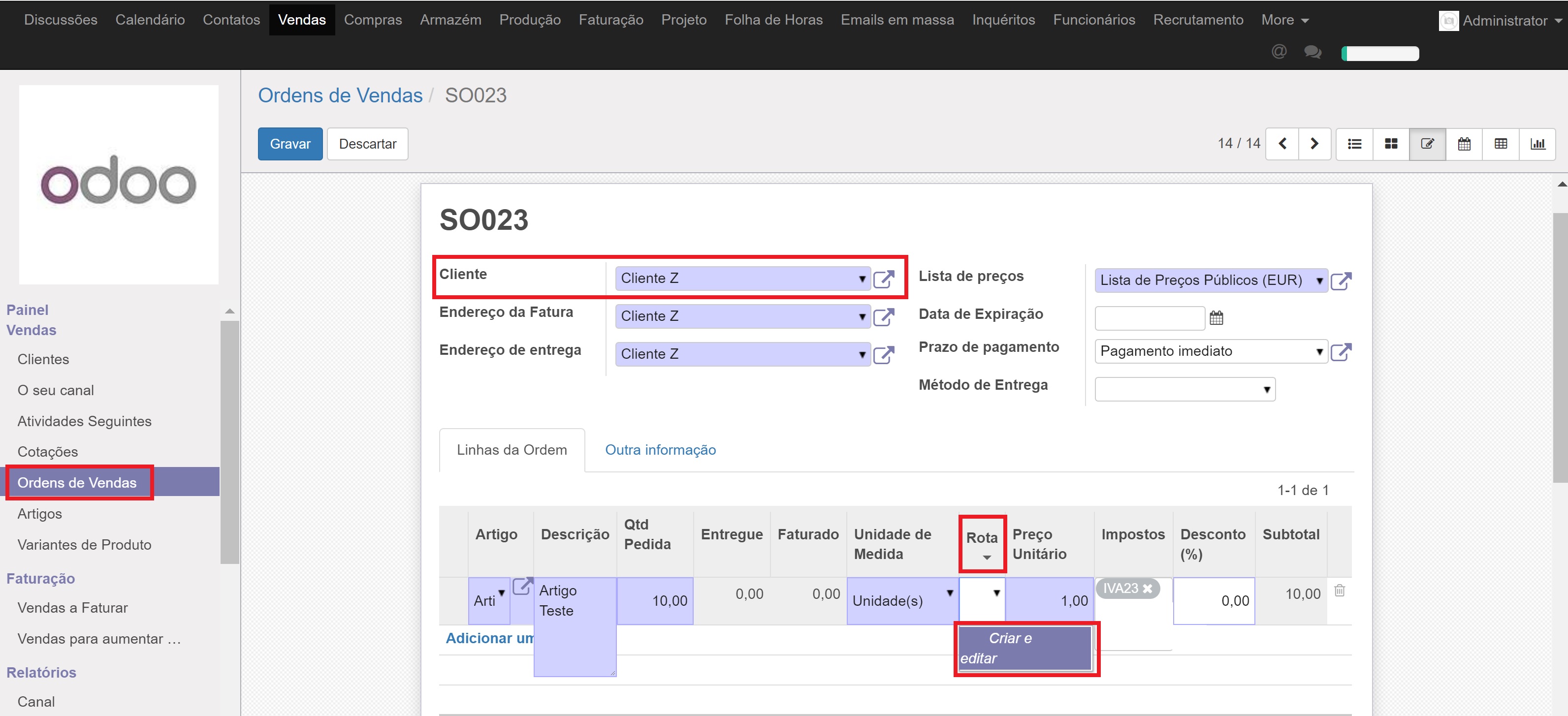Click the Gravar button
Viewport: 1568px width, 716px height.
point(290,144)
